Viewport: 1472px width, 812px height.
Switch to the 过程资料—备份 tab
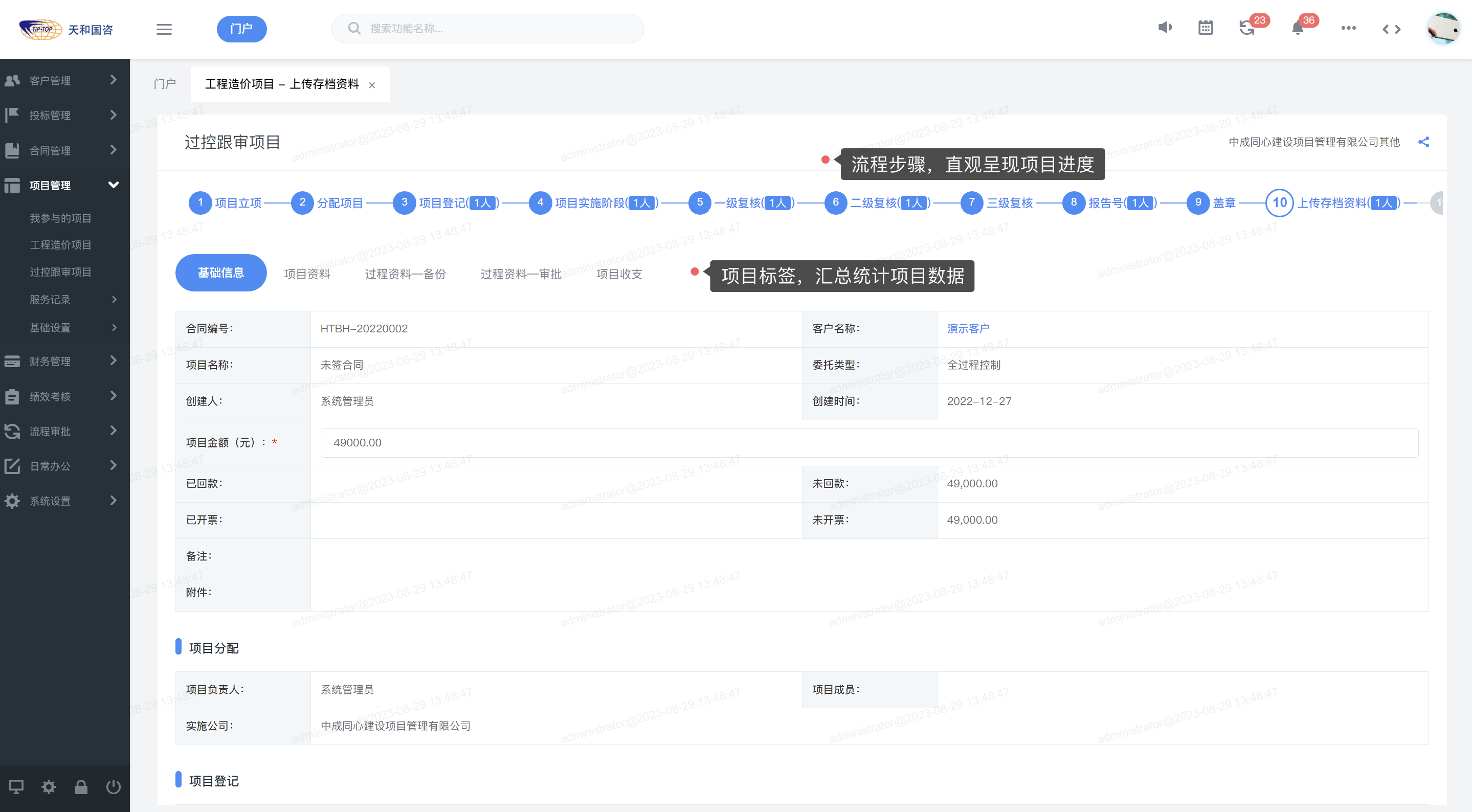tap(405, 274)
